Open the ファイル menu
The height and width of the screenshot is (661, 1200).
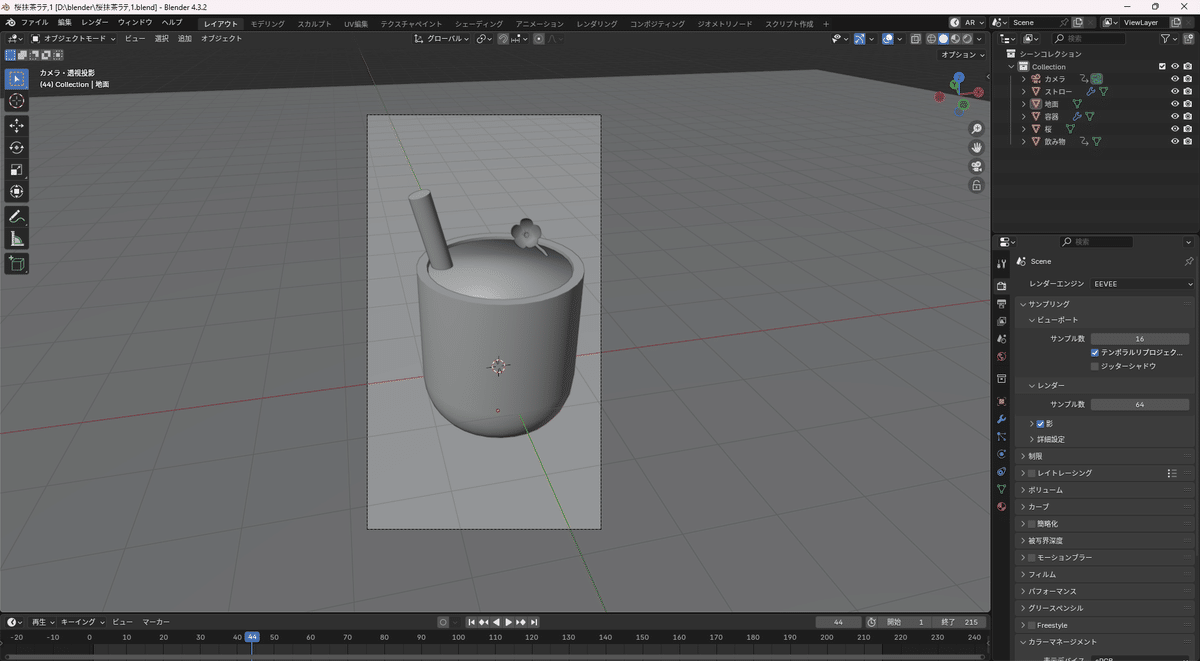click(35, 22)
